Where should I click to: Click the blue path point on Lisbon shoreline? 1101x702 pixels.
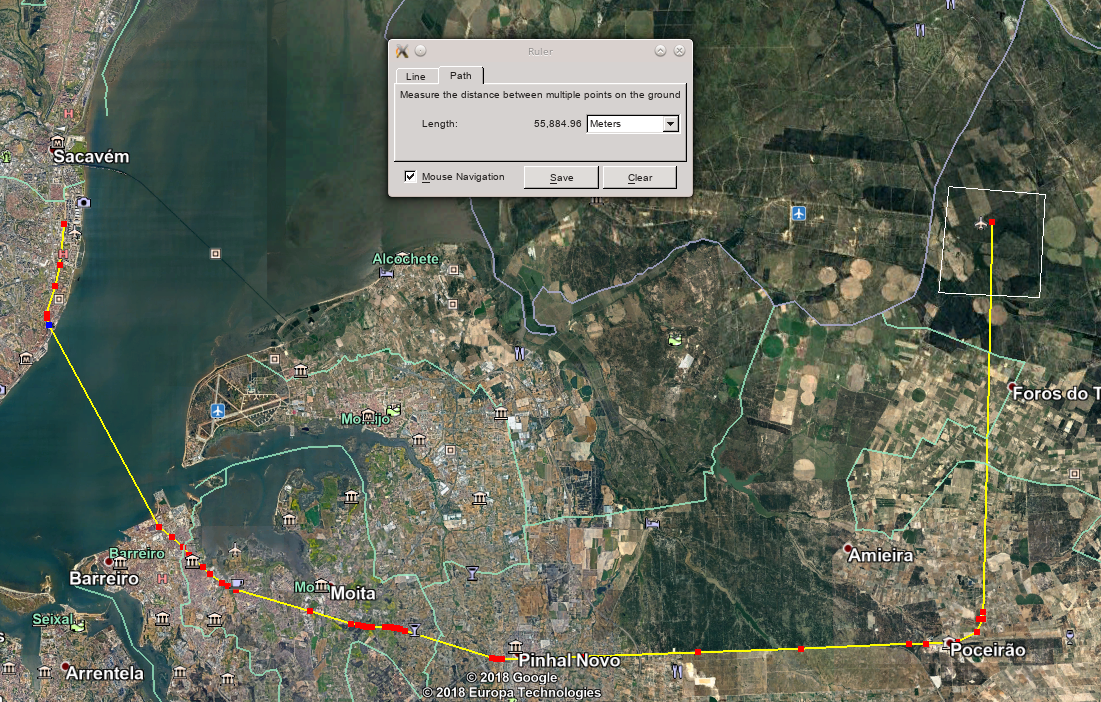pos(49,325)
